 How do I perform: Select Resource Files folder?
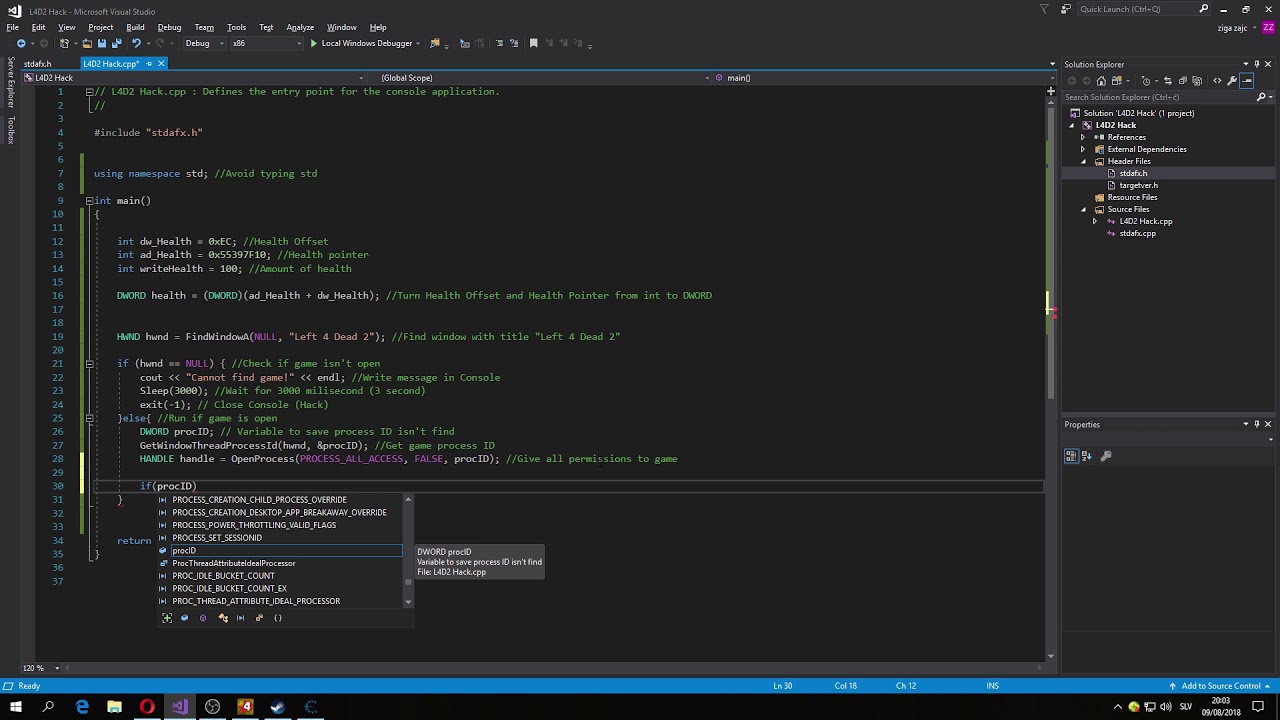pos(1132,197)
